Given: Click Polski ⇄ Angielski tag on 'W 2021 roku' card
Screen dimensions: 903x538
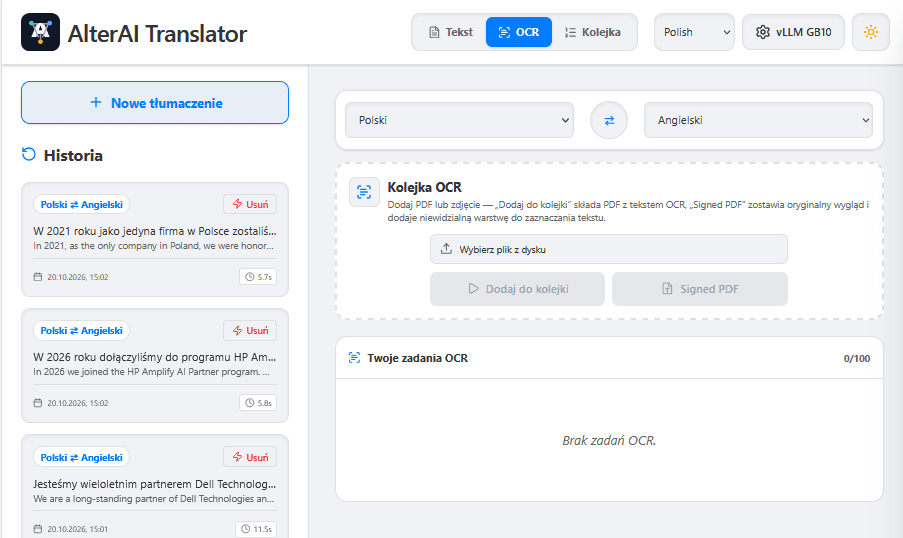Looking at the screenshot, I should pyautogui.click(x=81, y=204).
